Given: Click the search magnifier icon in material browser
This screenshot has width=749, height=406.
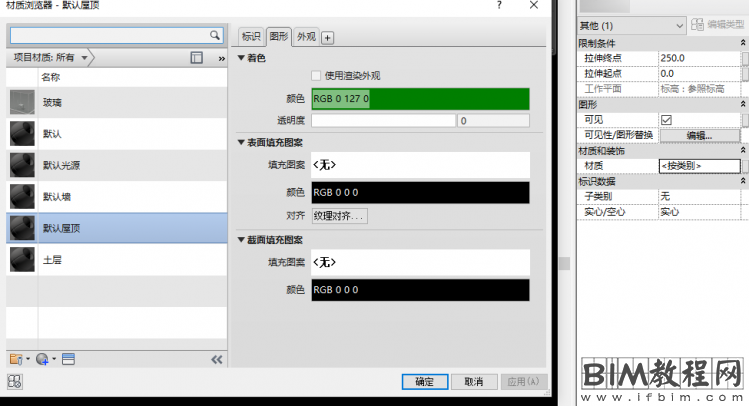Looking at the screenshot, I should coord(215,35).
